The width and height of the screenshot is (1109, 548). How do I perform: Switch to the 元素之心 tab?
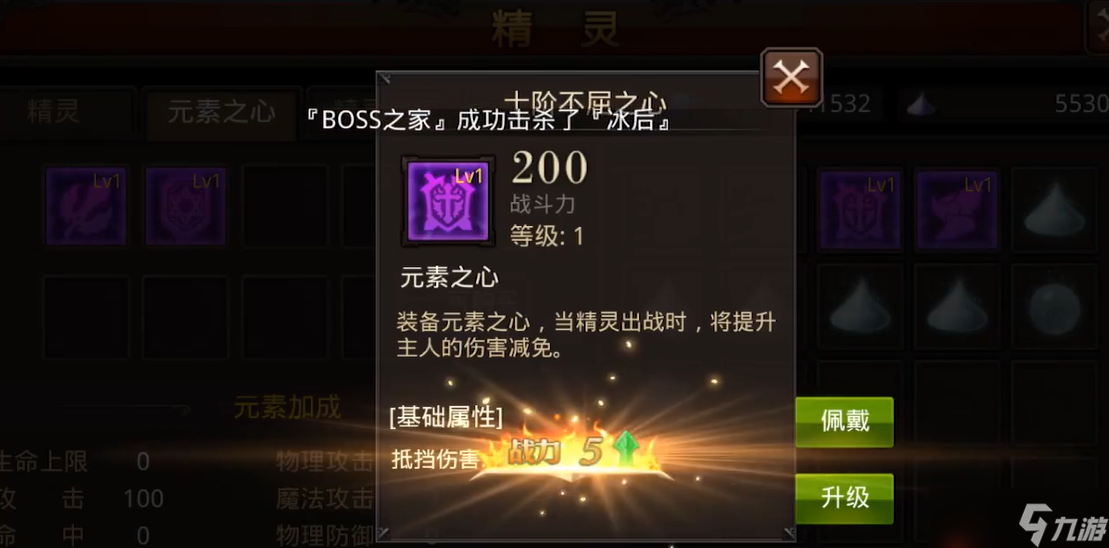click(x=221, y=112)
